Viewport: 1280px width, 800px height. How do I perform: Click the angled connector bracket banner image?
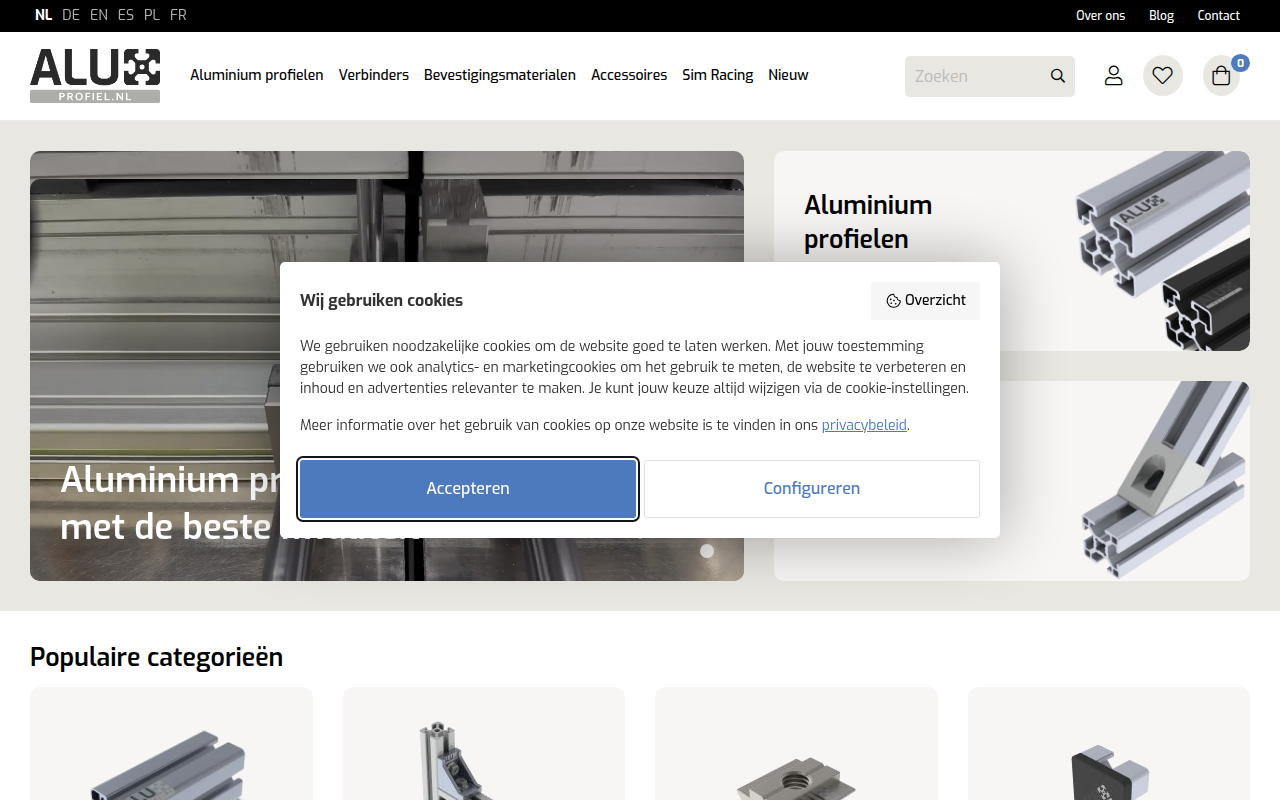pos(1165,481)
